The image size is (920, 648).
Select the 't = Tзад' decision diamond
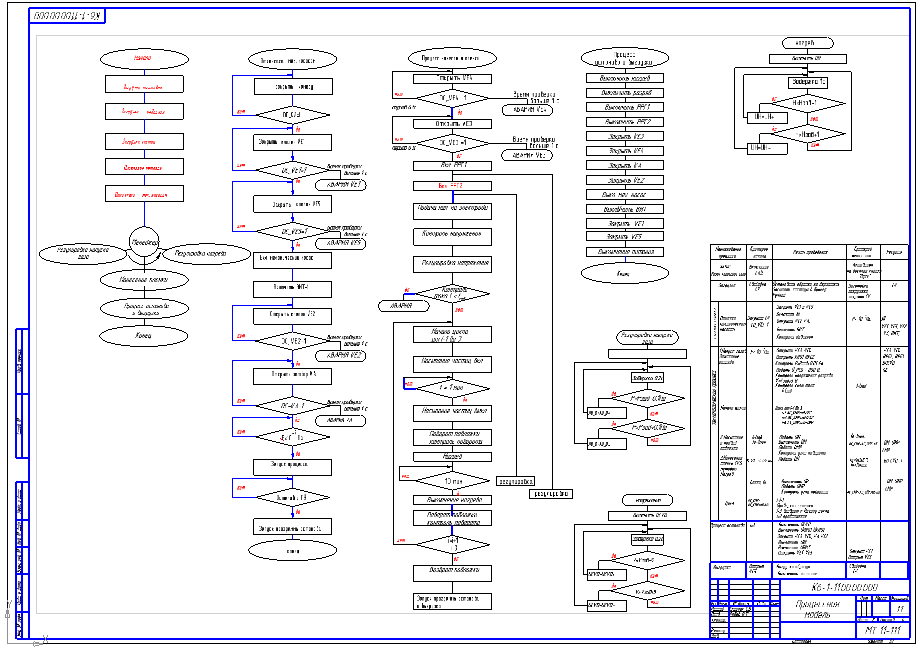pyautogui.click(x=452, y=388)
